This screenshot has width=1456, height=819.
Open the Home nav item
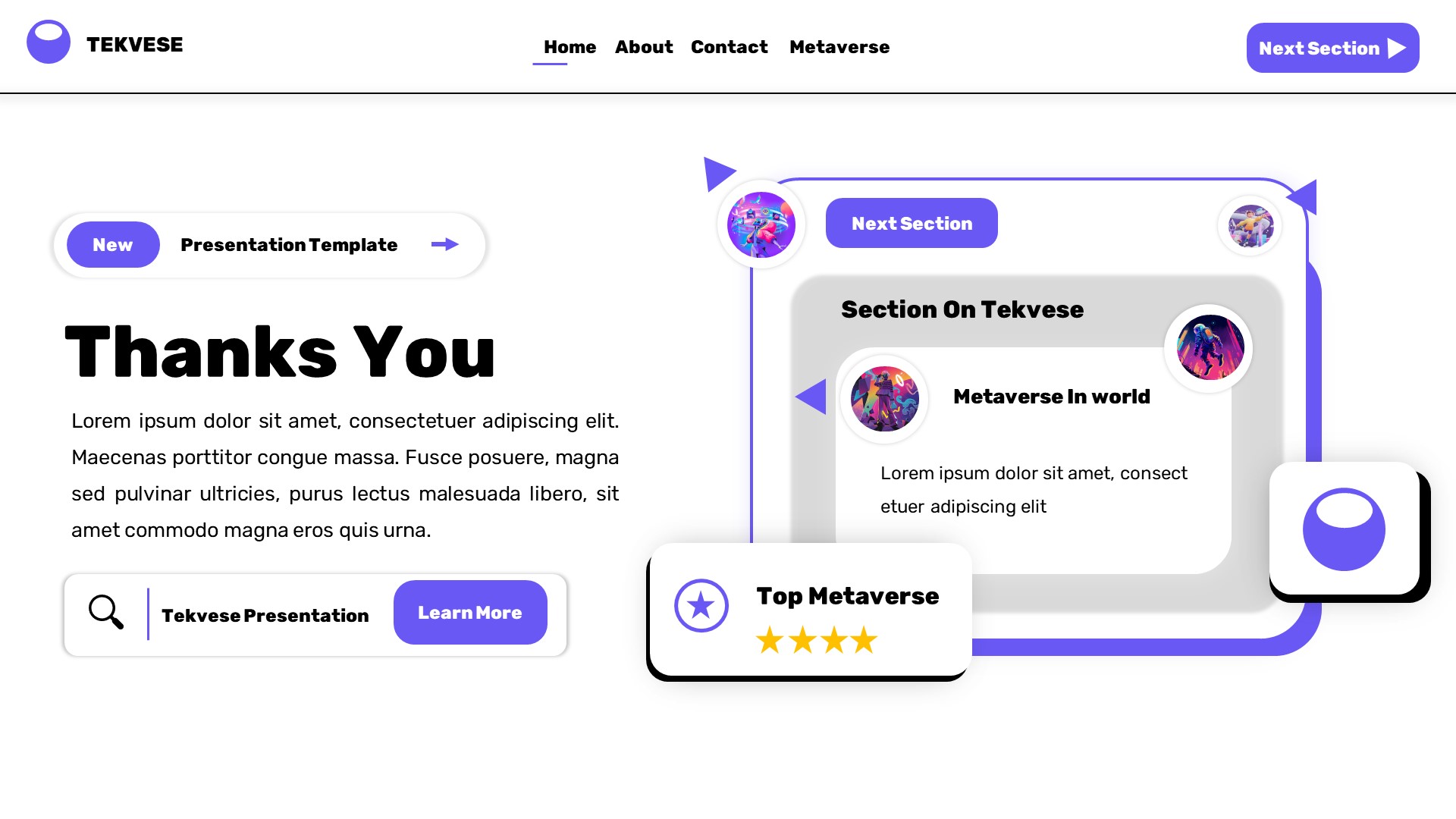(570, 47)
